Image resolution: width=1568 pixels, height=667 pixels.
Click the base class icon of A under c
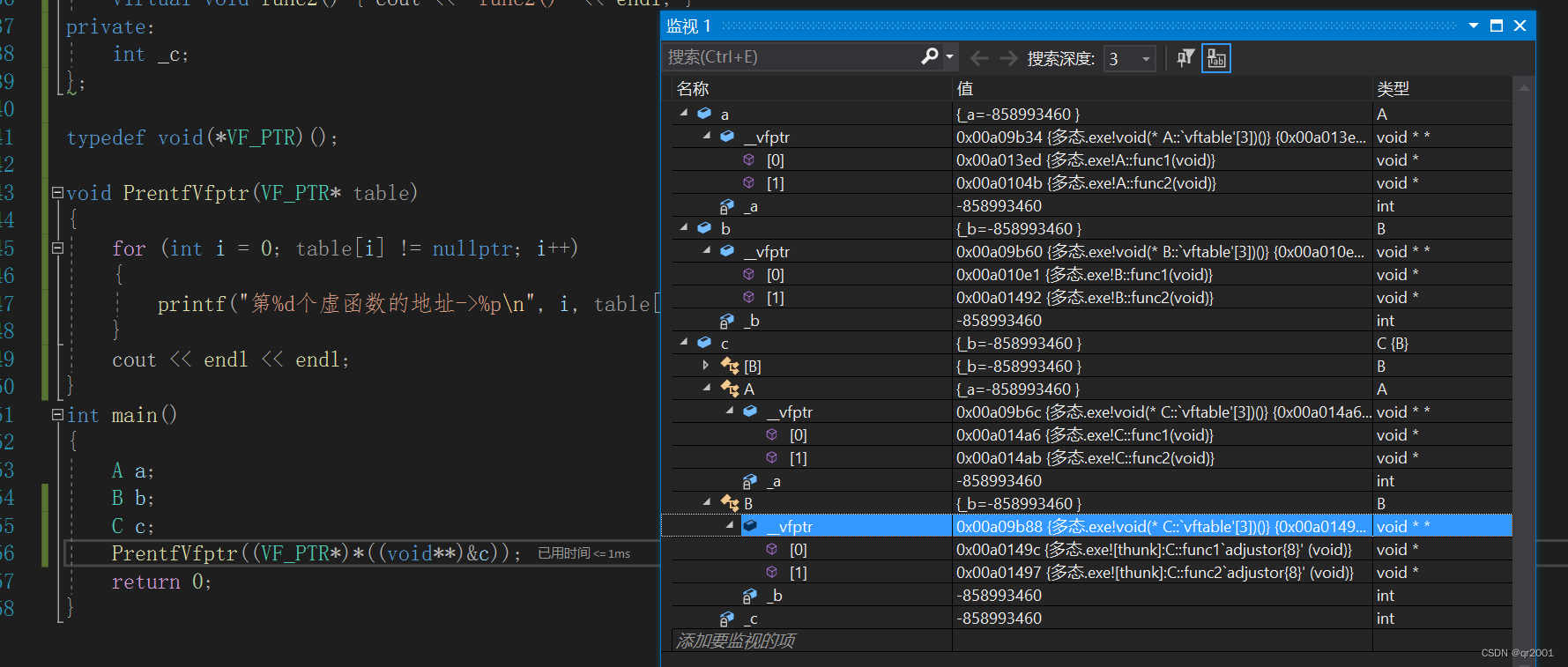point(730,389)
